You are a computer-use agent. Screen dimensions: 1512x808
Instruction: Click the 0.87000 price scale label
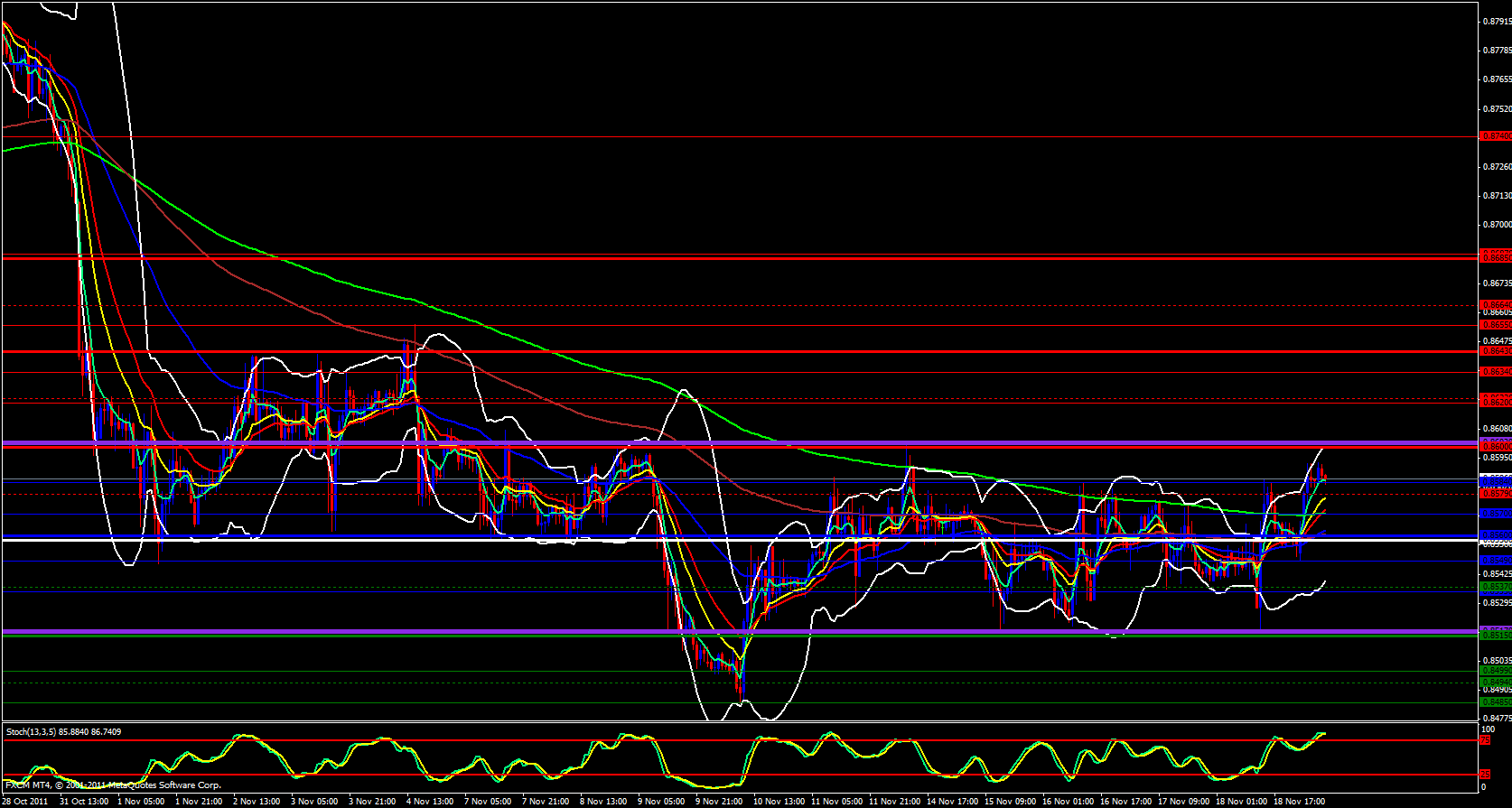click(x=1498, y=225)
